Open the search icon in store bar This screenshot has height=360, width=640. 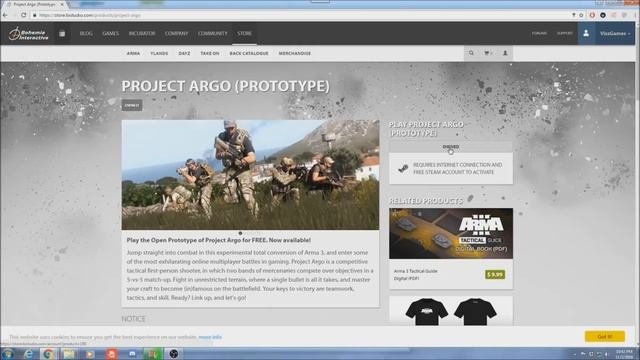[x=471, y=53]
